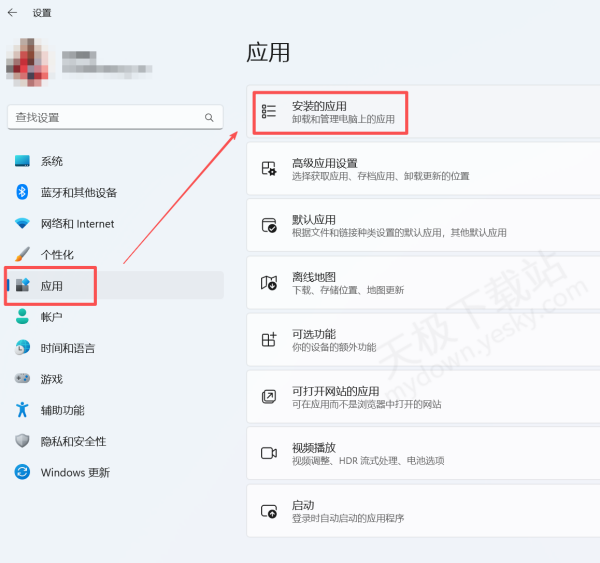Viewport: 600px width, 563px height.
Task: Select the 蓝牙和其他设备 Bluetooth icon
Action: 22,192
